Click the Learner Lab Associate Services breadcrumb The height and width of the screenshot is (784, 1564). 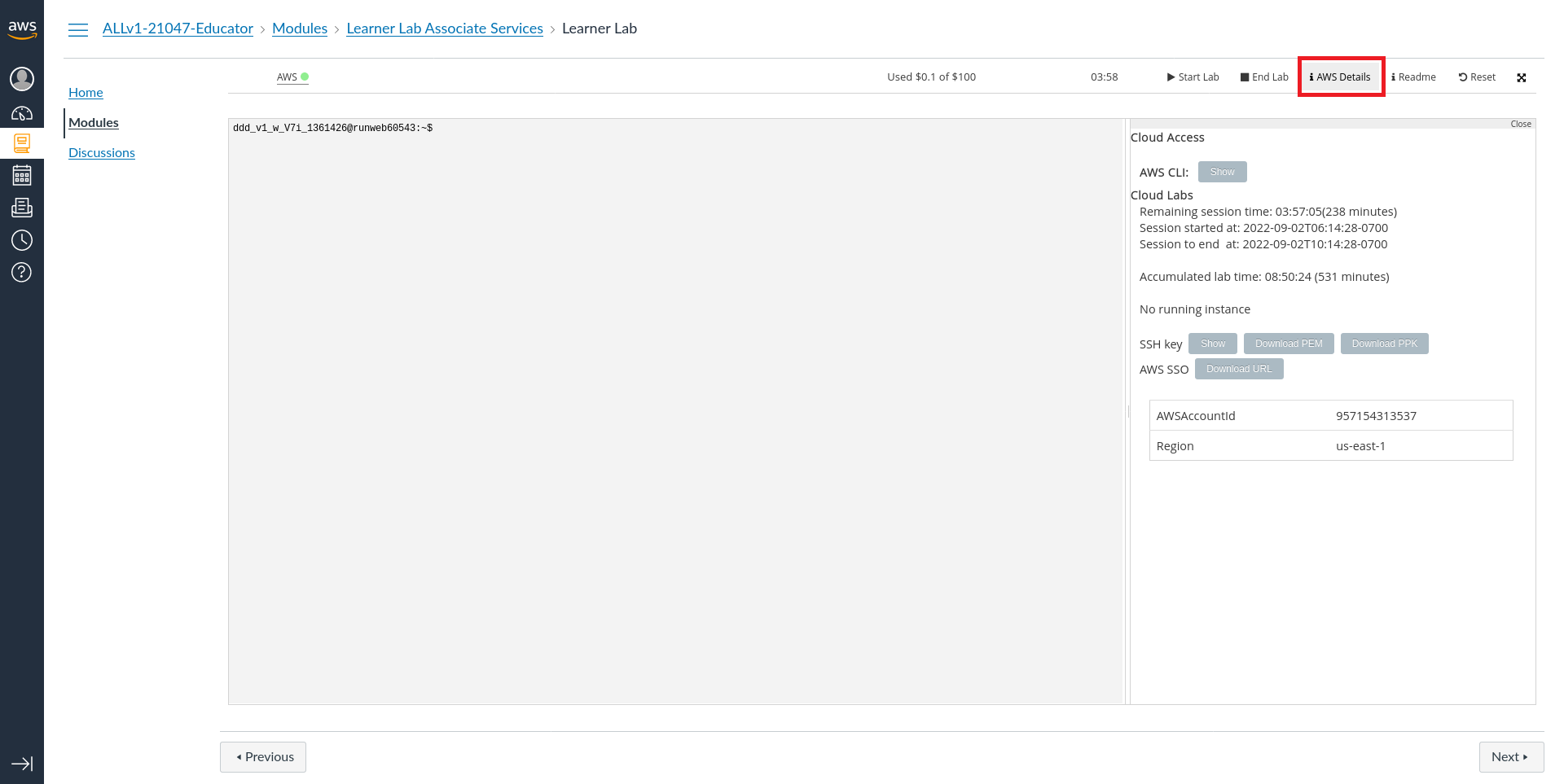tap(445, 28)
